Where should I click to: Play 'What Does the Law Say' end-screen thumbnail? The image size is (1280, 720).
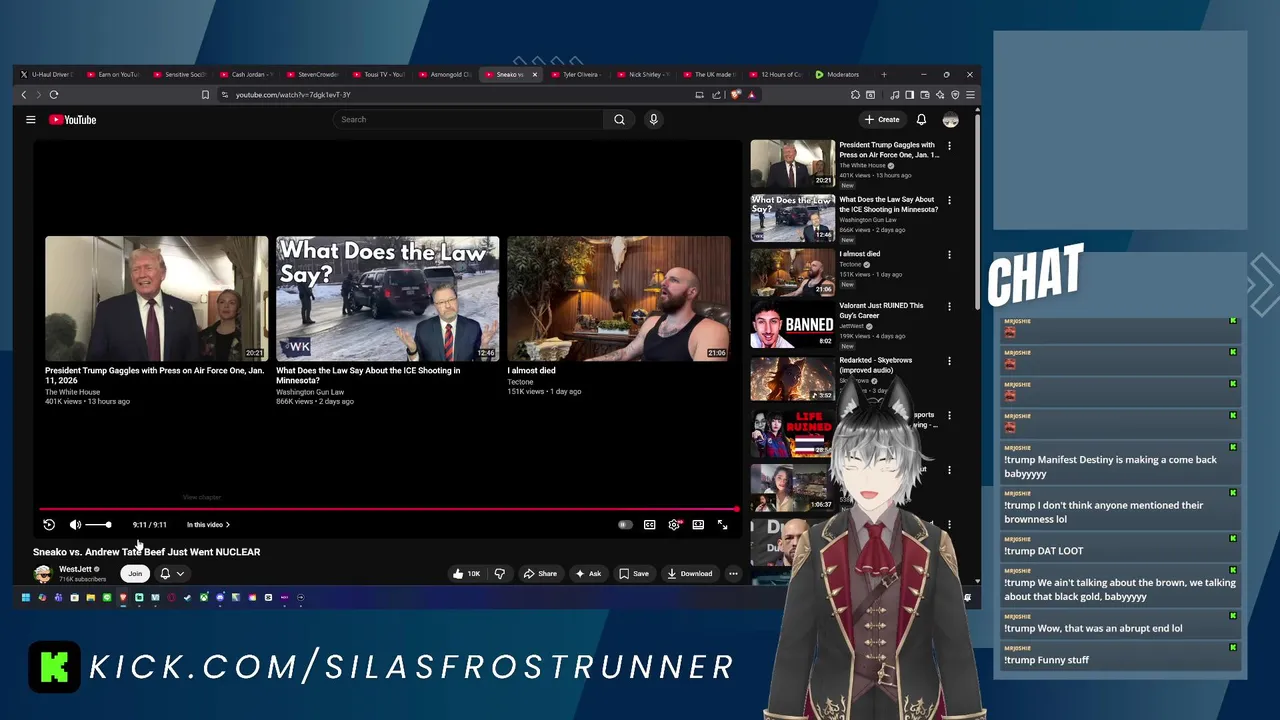pos(387,298)
